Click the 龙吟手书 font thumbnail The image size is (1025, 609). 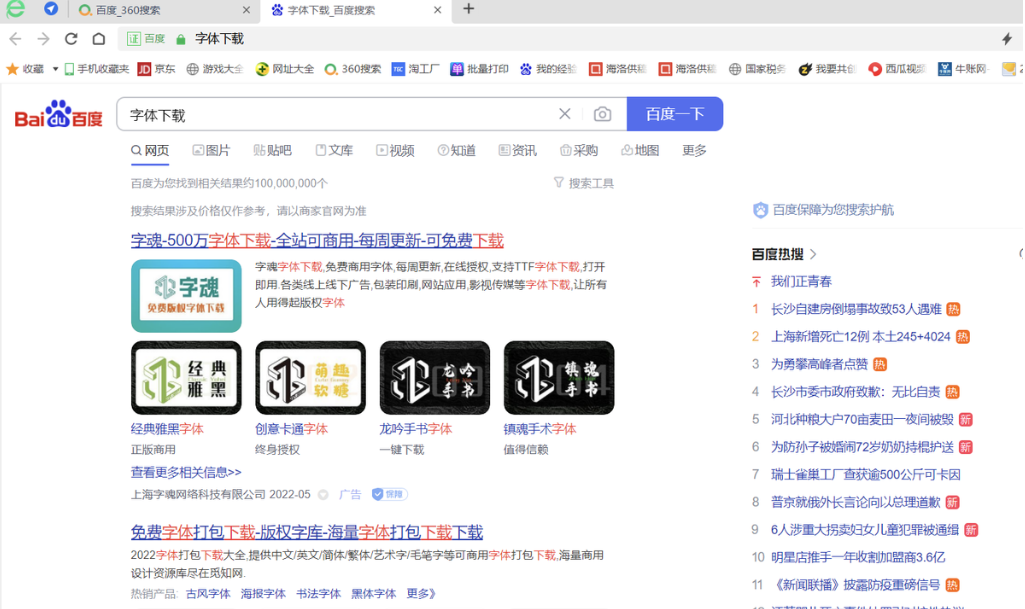pyautogui.click(x=435, y=378)
